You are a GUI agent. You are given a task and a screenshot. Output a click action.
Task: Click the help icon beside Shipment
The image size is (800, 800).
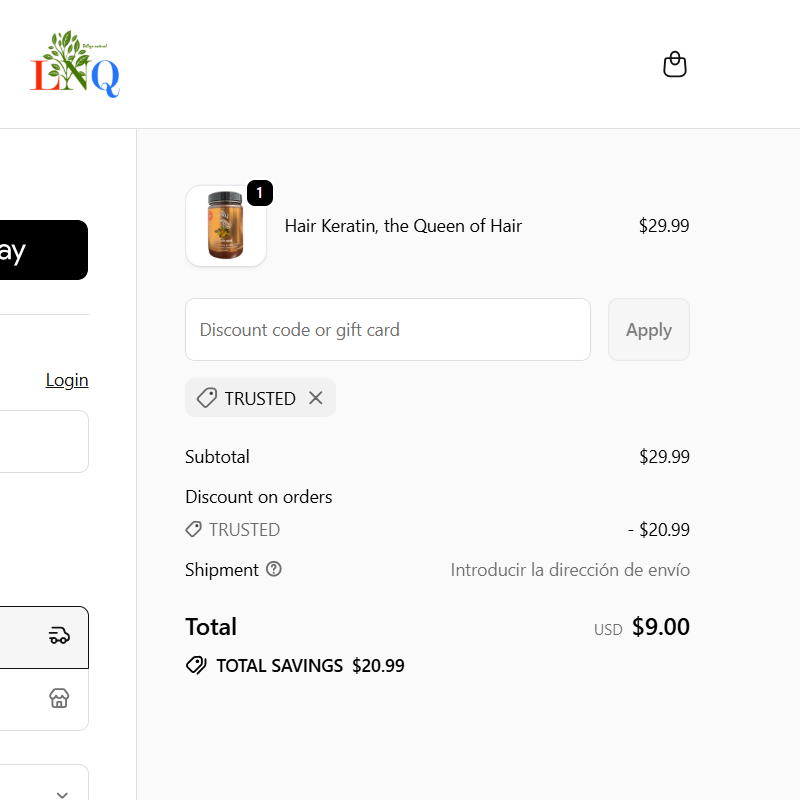[274, 569]
